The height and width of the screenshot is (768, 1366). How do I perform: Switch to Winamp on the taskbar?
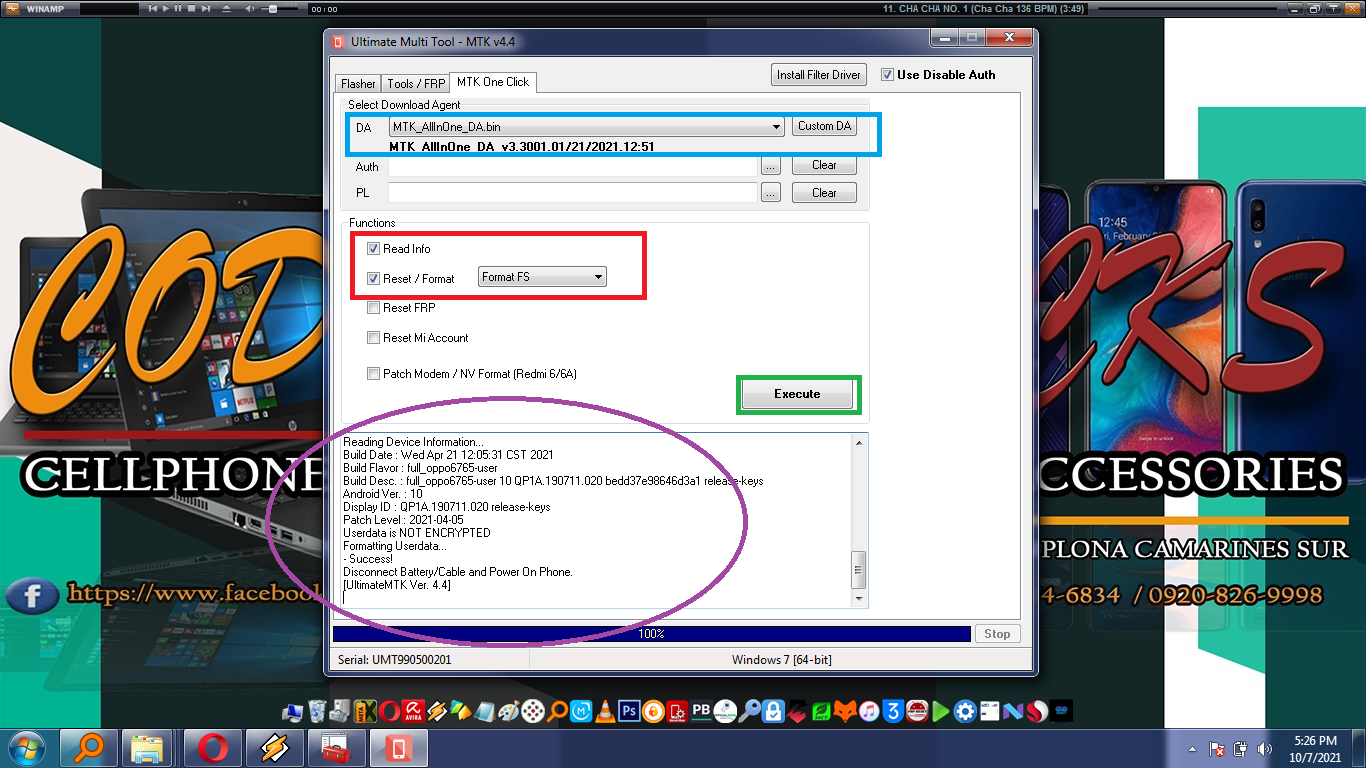tap(274, 748)
